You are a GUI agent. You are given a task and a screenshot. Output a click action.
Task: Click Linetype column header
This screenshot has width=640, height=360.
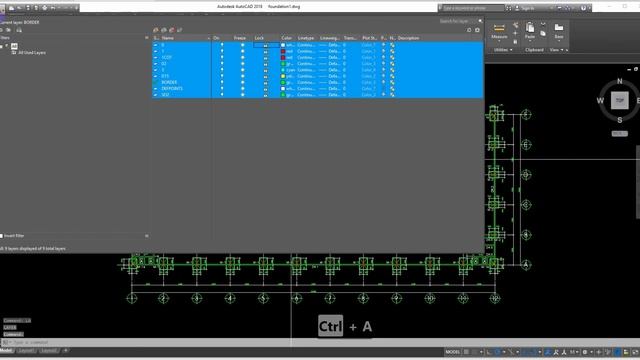tap(306, 38)
